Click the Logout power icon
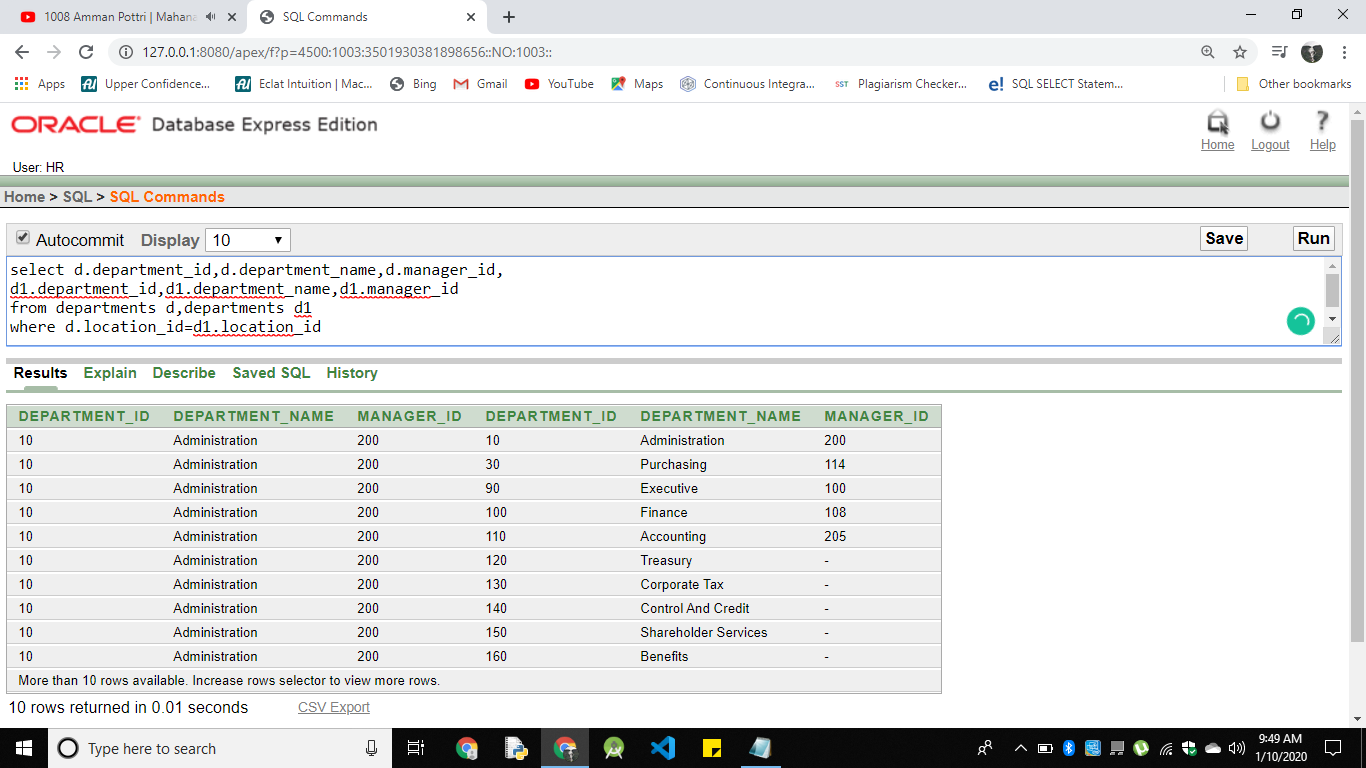This screenshot has height=768, width=1366. point(1270,121)
